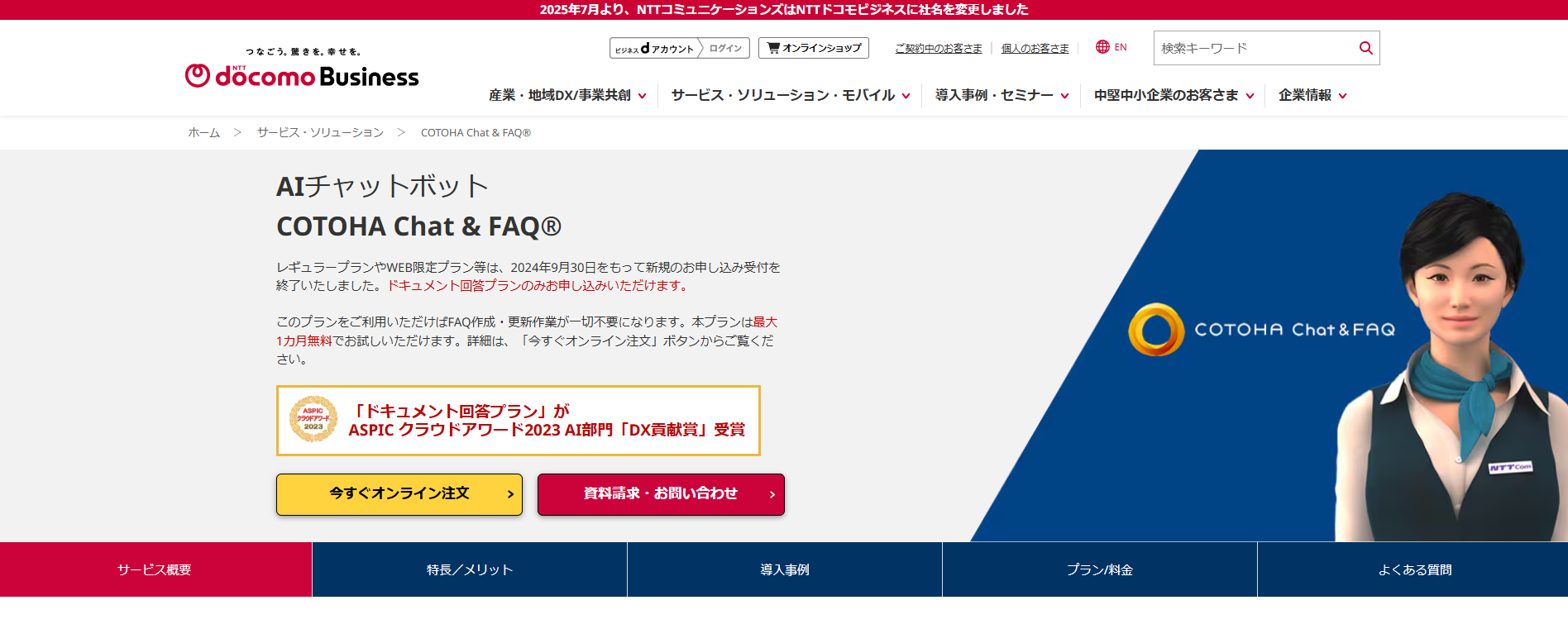
Task: Click the search magnifier icon
Action: (x=1365, y=48)
